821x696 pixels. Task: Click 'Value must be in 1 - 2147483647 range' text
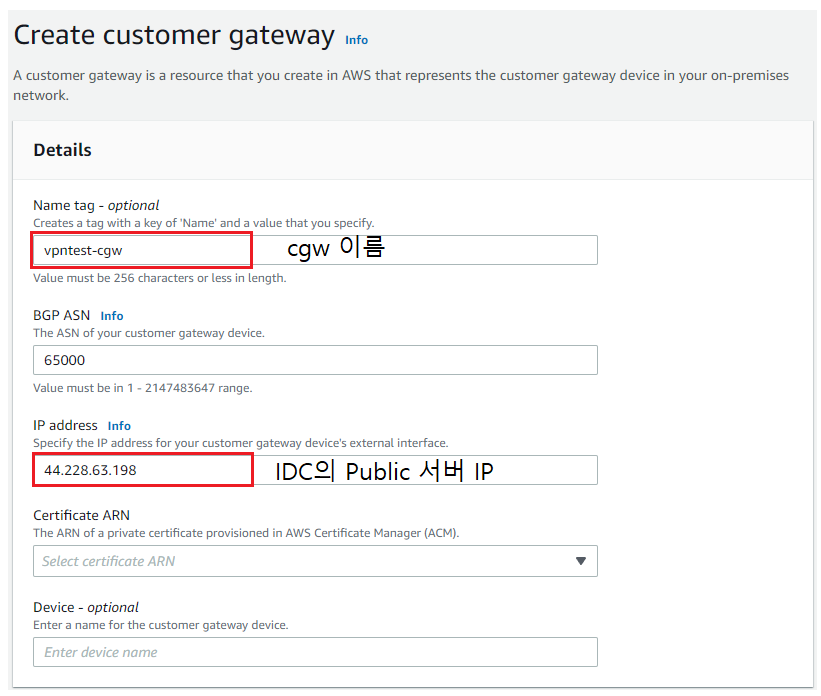[142, 388]
